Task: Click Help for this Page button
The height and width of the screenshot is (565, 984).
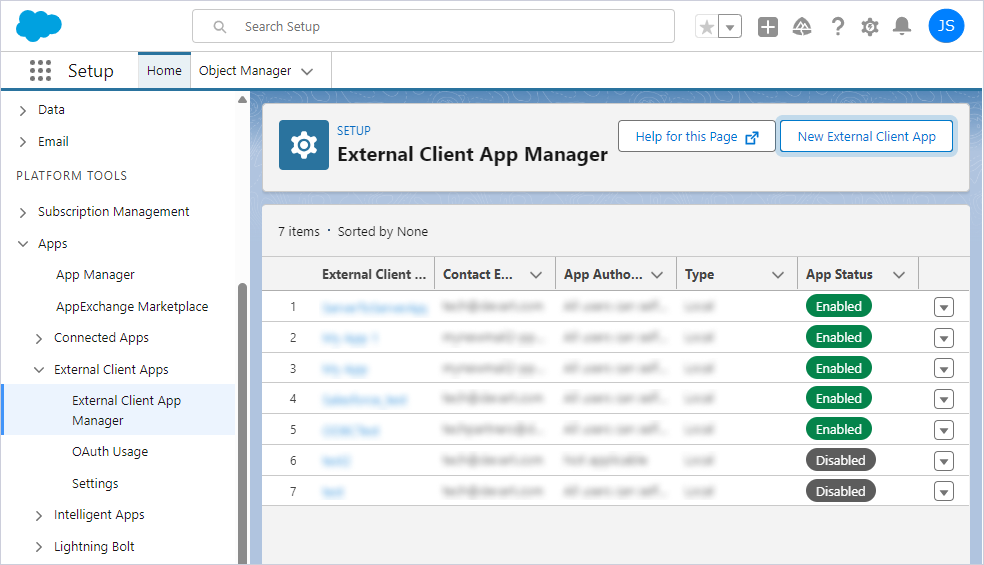Action: pos(697,136)
